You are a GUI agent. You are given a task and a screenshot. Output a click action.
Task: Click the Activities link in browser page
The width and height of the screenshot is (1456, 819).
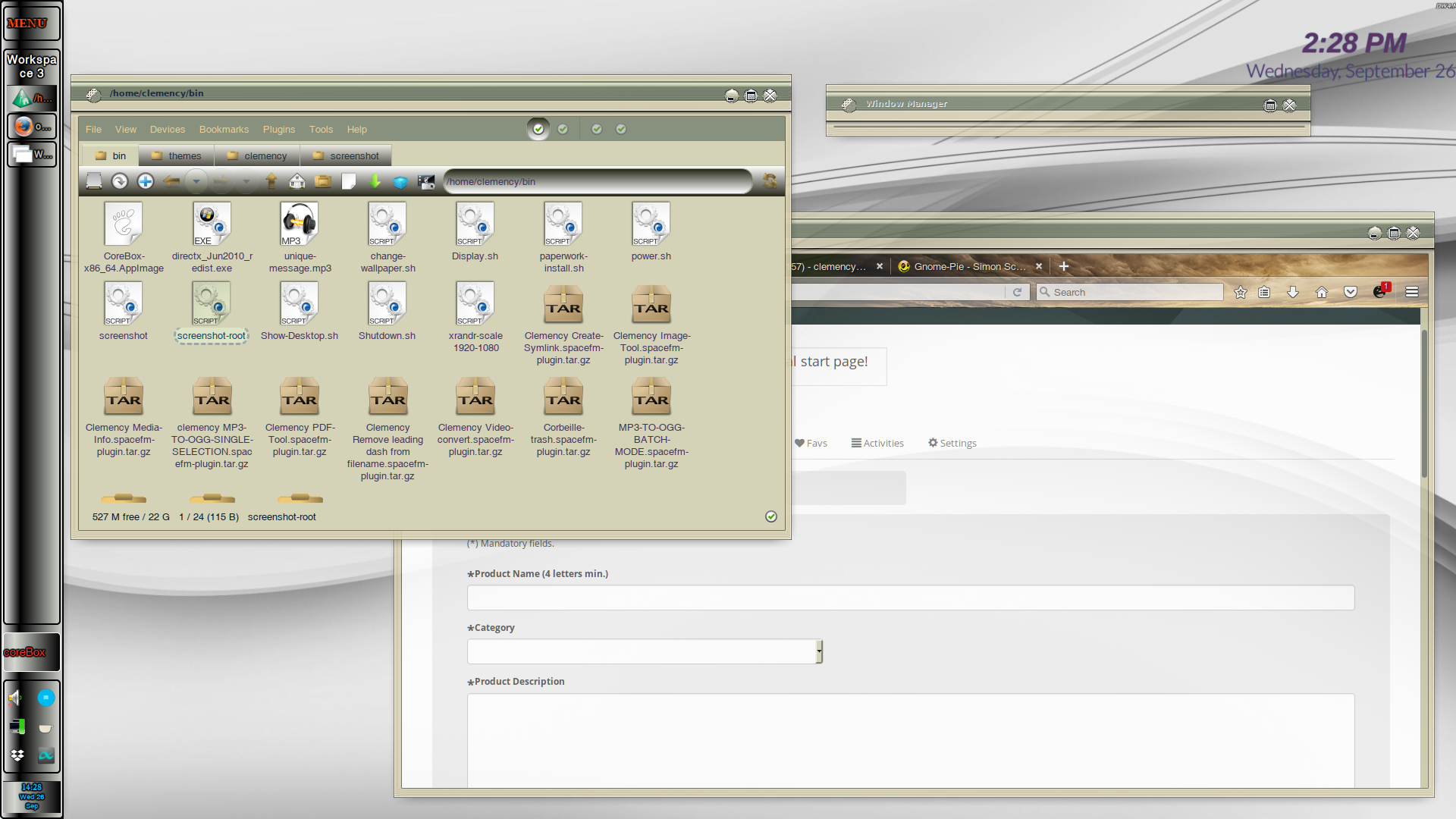(877, 443)
